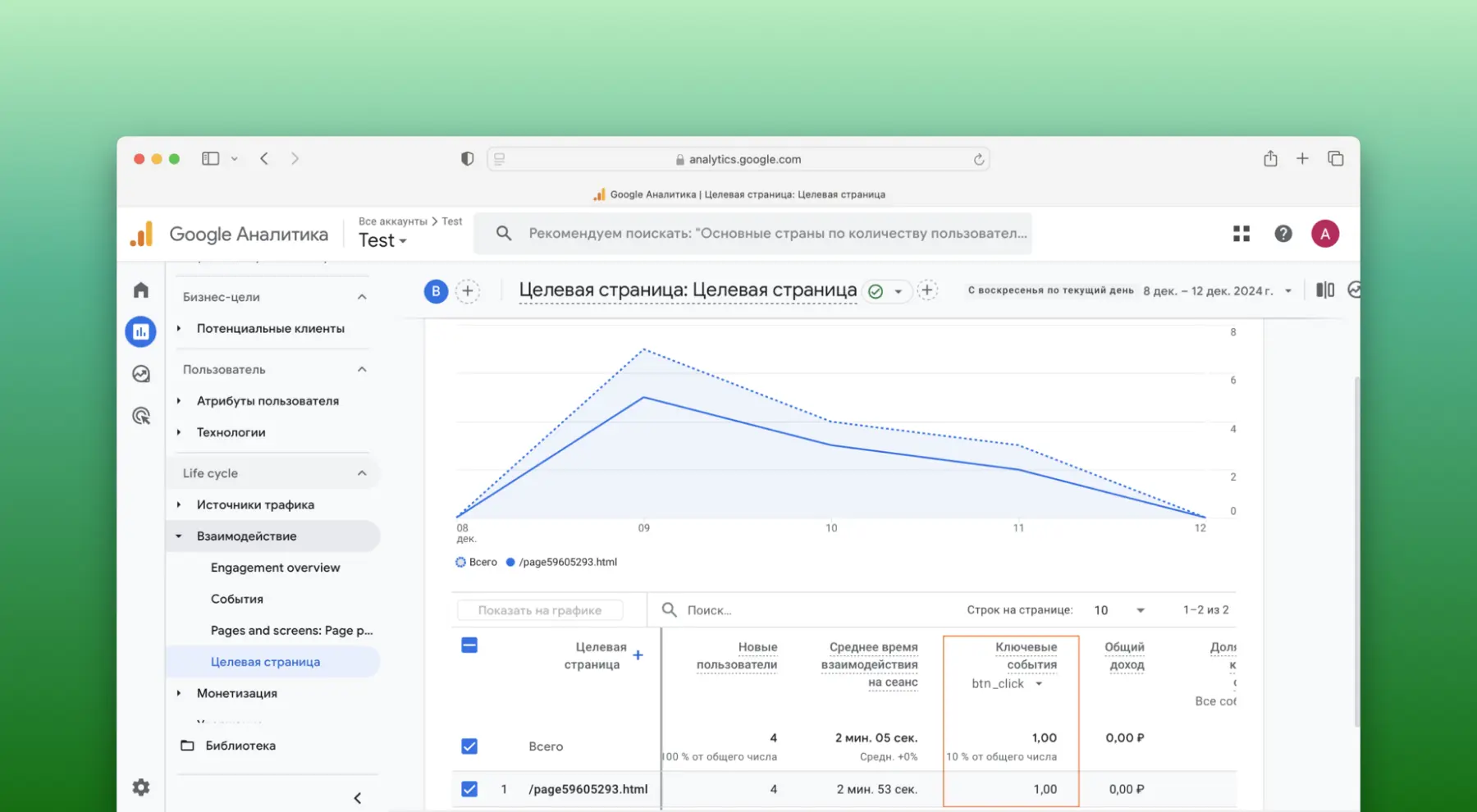Open Технологии item

pos(231,432)
